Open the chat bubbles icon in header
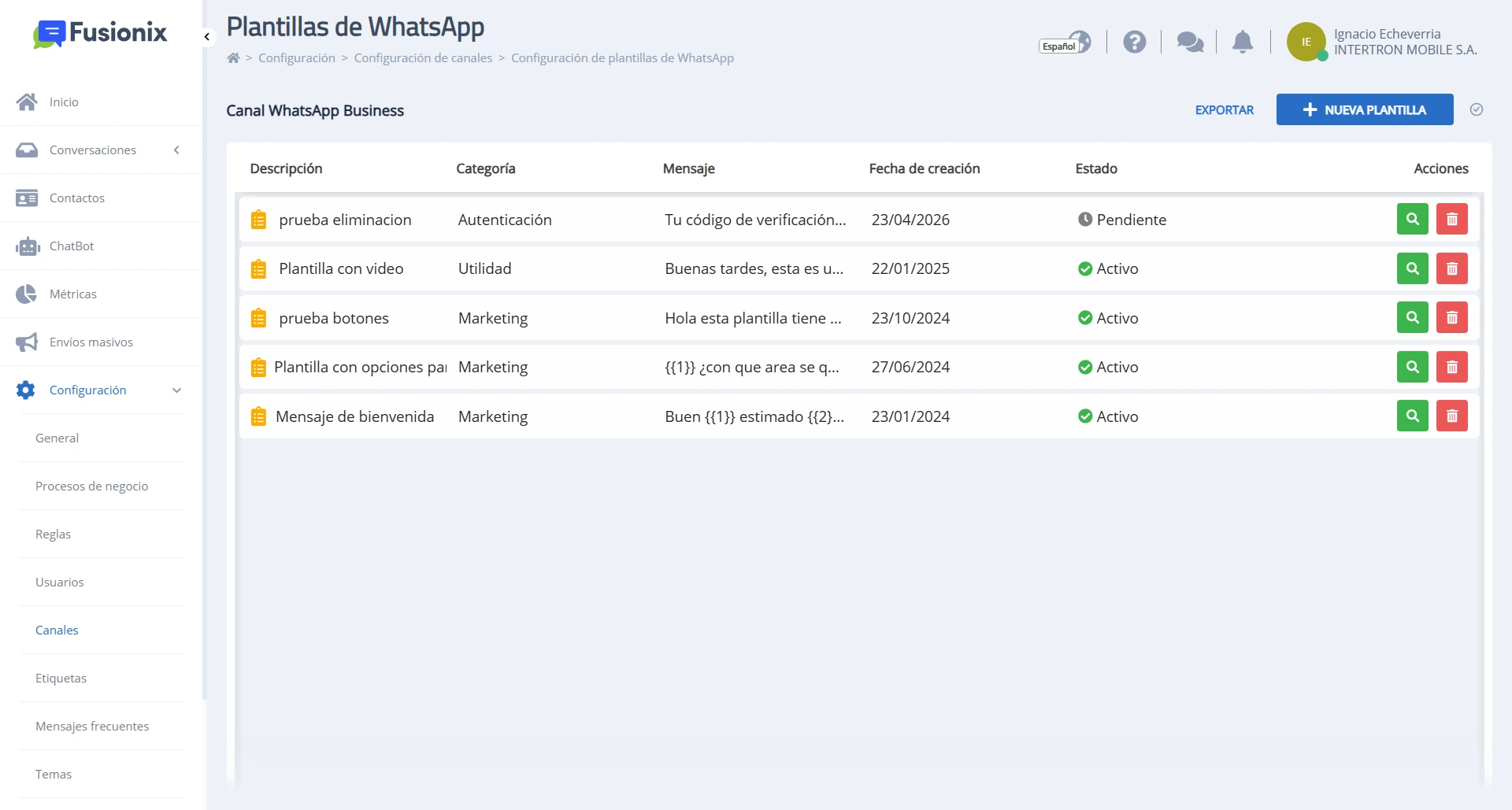1512x810 pixels. [1190, 42]
